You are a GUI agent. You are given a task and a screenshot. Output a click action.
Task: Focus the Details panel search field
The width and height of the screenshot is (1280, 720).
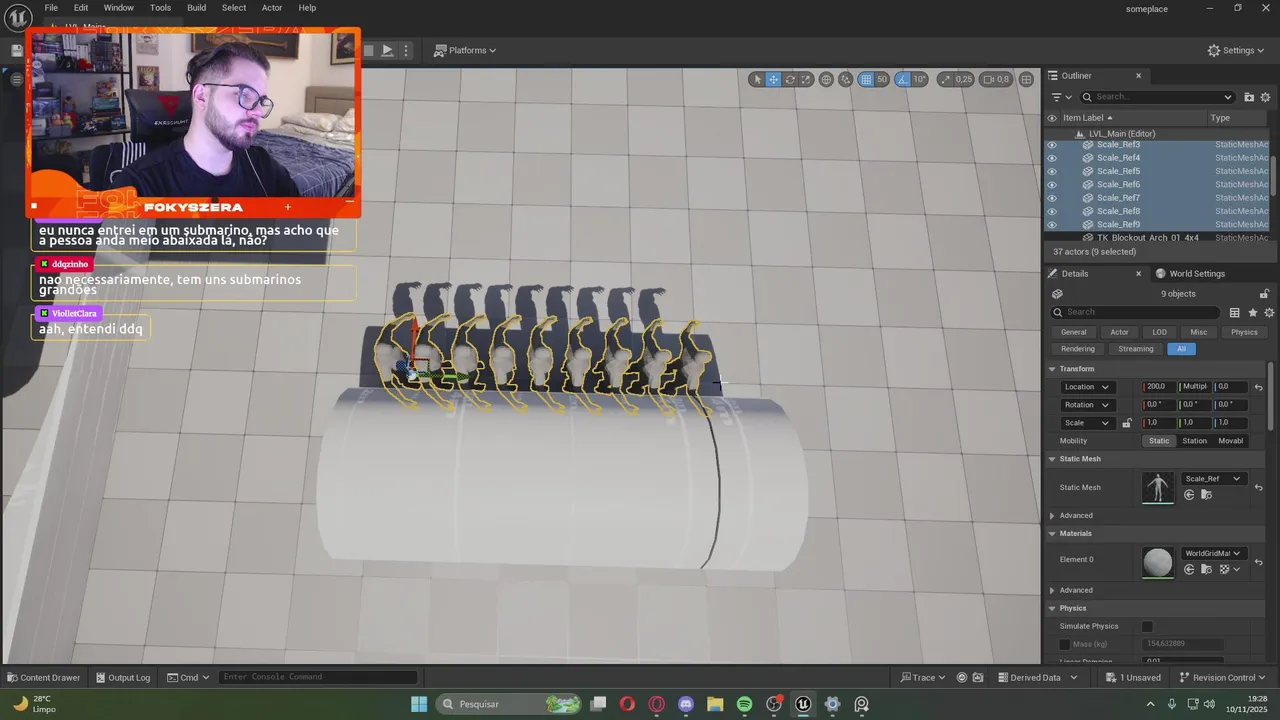tap(1135, 312)
